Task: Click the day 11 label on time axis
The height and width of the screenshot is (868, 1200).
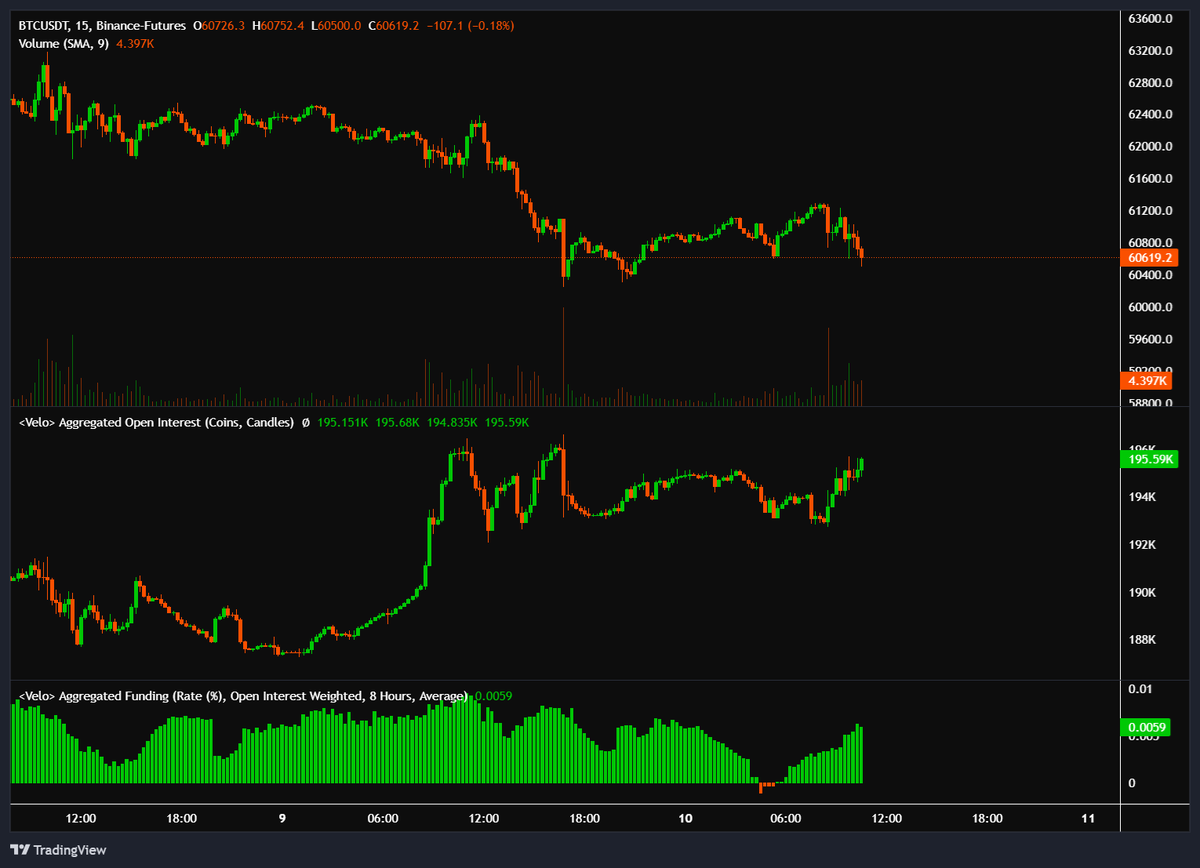Action: (x=1088, y=818)
